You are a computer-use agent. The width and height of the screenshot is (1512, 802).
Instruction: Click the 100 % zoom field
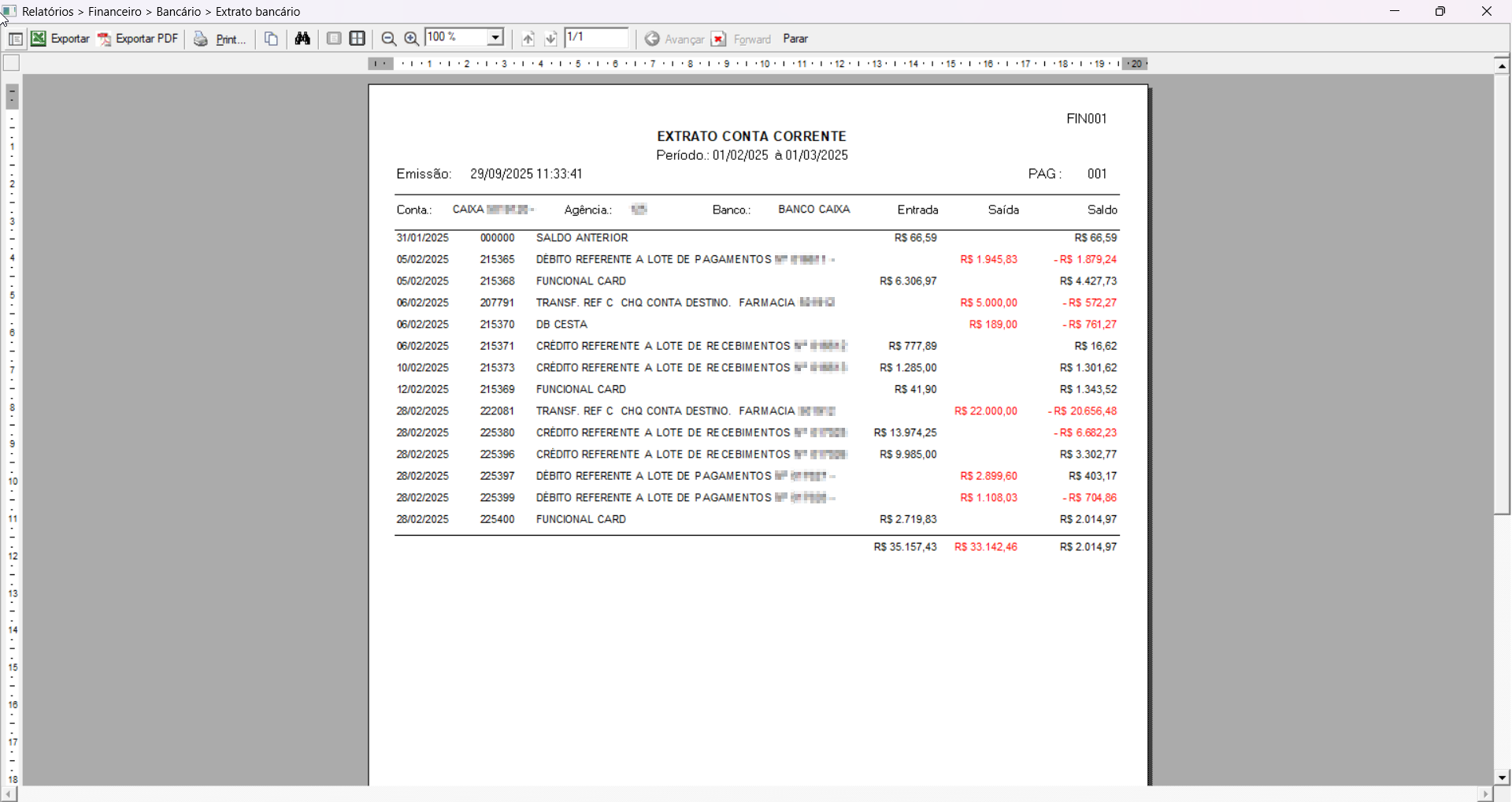point(456,38)
